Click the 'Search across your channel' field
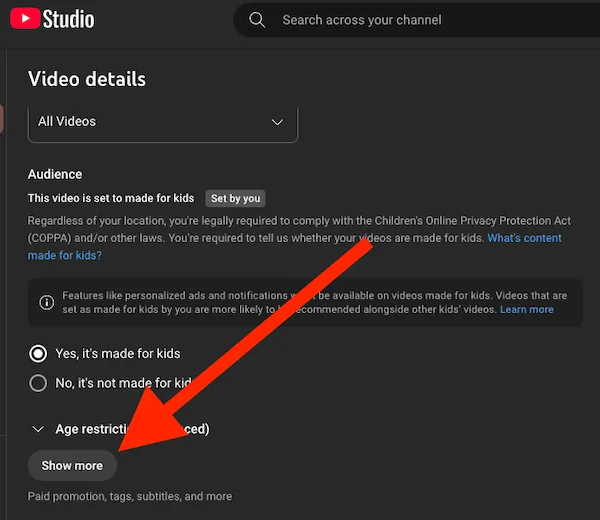 coord(417,20)
